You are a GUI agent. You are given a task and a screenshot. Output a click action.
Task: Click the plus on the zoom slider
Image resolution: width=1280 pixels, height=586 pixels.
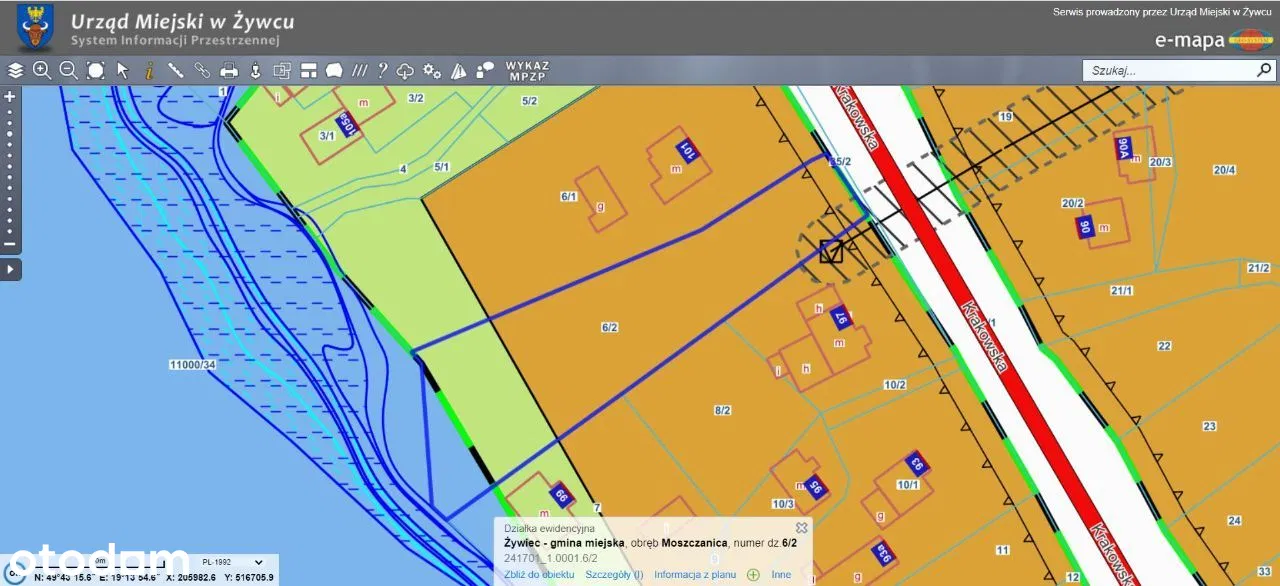click(x=10, y=97)
